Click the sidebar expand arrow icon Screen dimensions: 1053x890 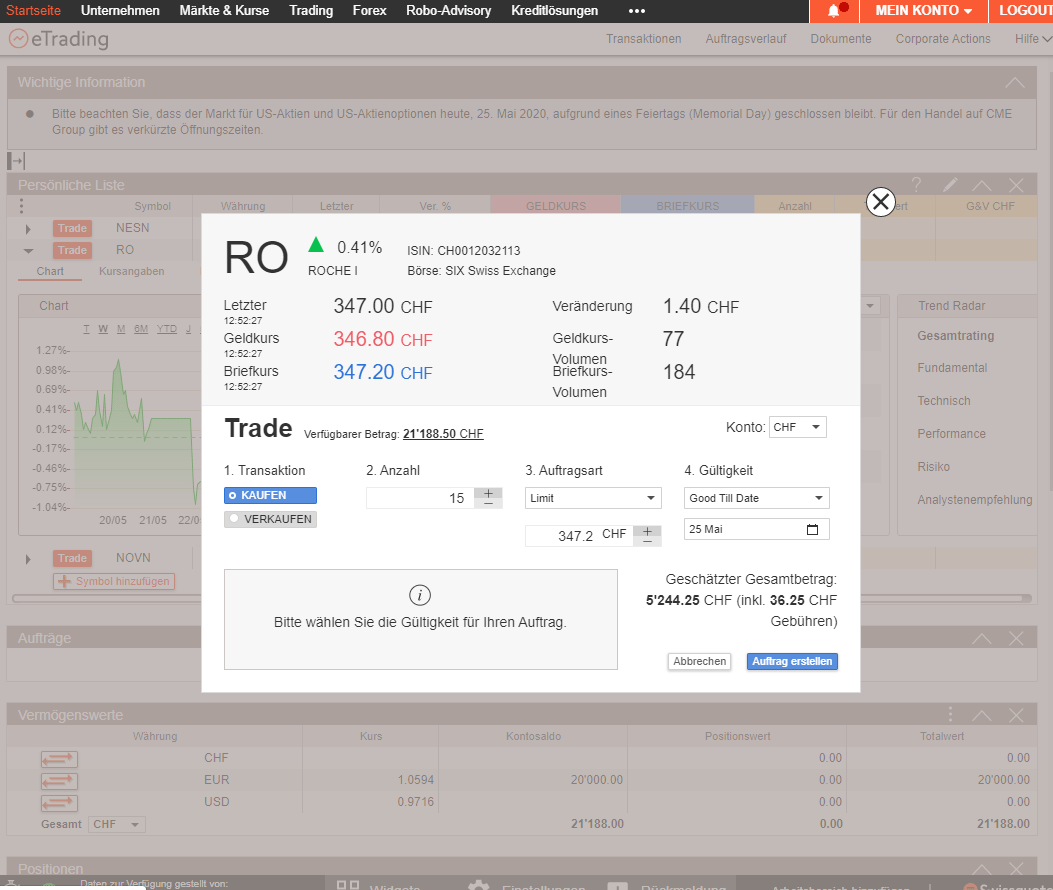[16, 161]
